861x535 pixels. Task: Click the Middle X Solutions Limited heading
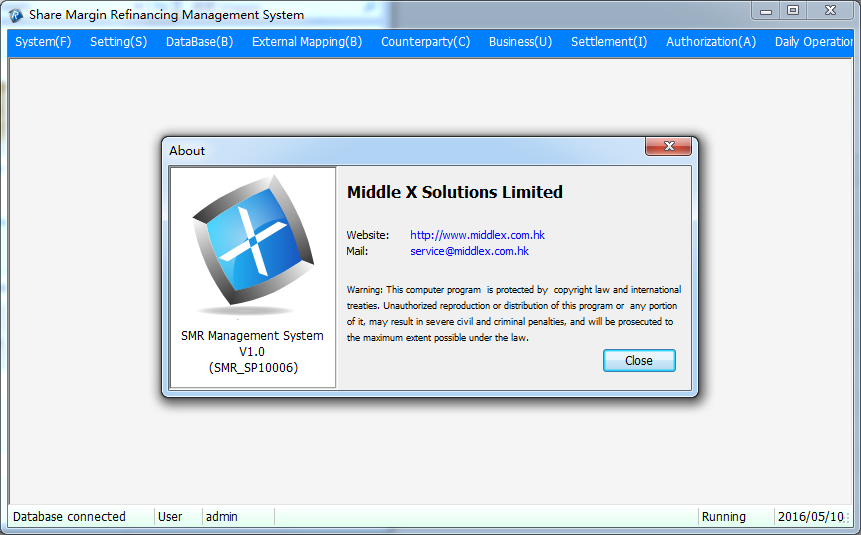pyautogui.click(x=455, y=192)
